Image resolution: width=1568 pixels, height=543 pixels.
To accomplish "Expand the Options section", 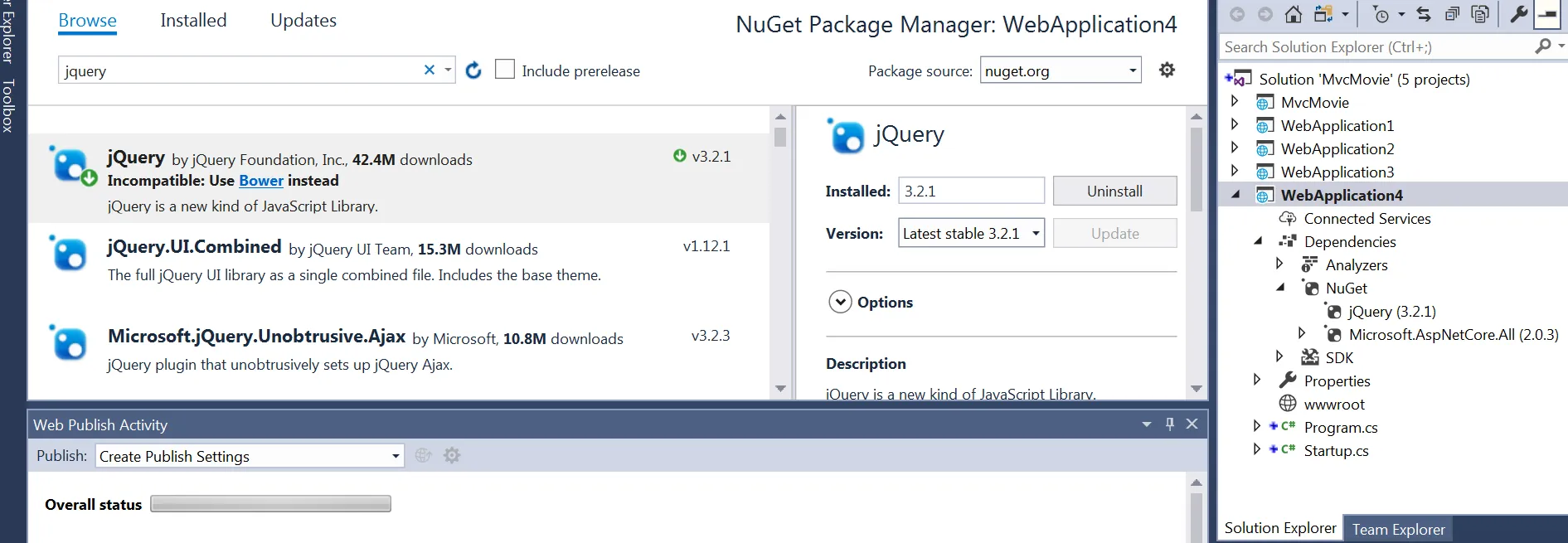I will (x=840, y=302).
